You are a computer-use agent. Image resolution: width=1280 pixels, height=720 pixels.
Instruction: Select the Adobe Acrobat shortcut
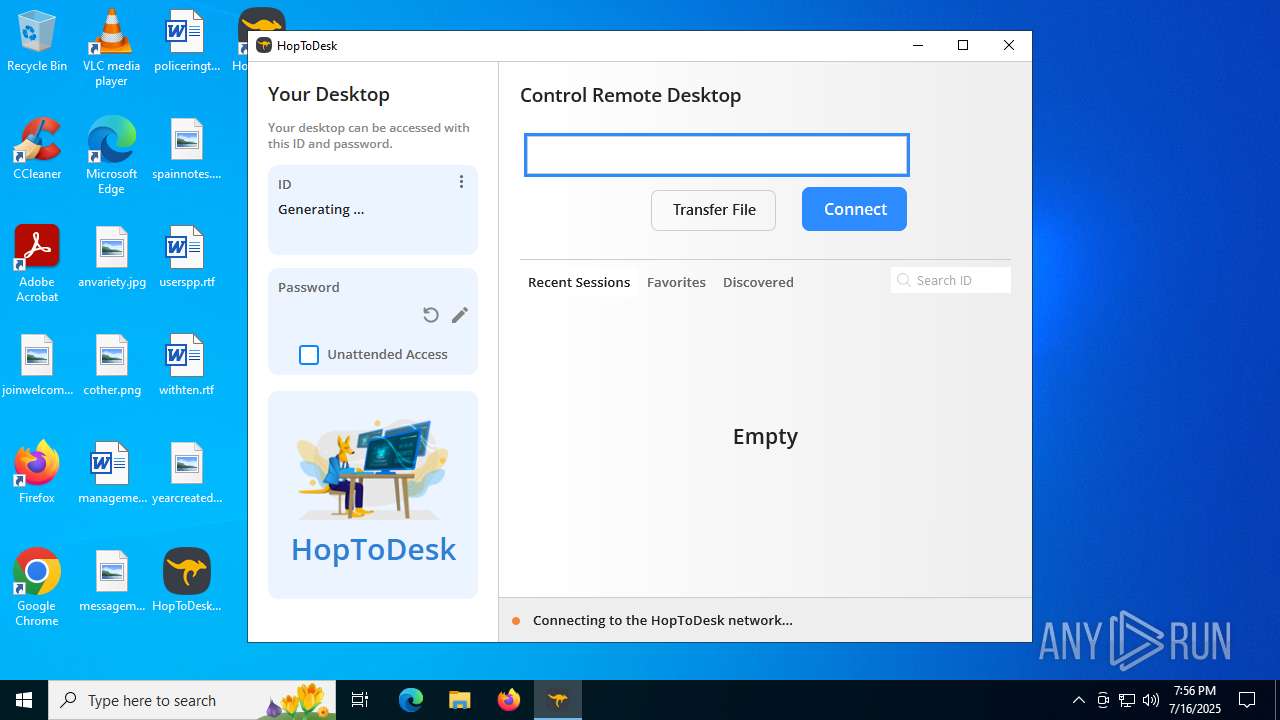coord(37,264)
